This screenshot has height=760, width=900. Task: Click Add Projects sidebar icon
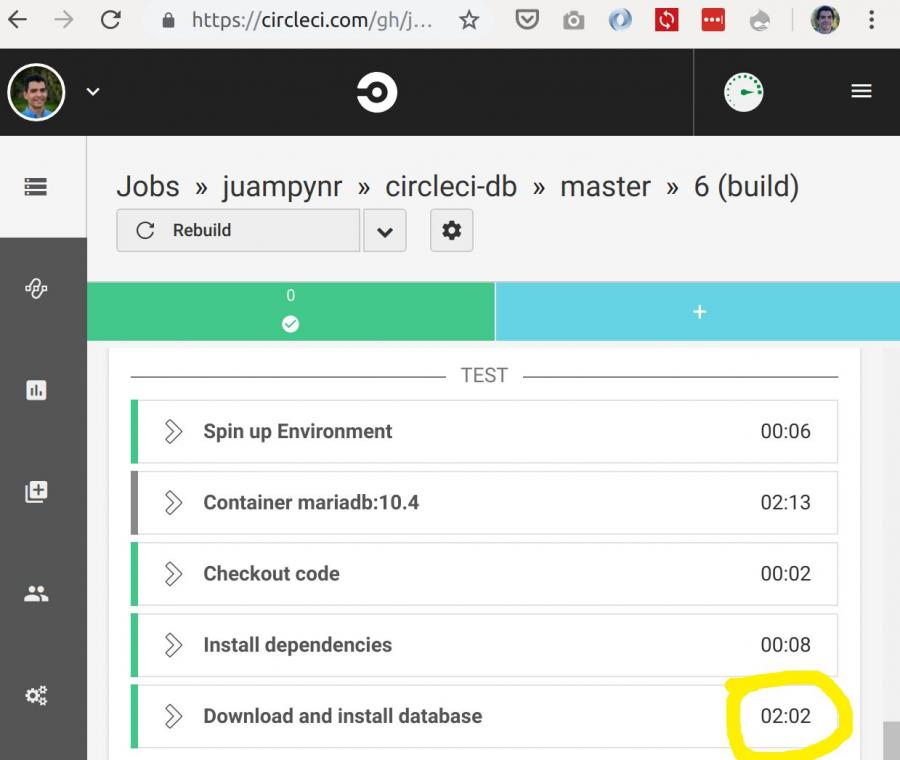[x=36, y=492]
